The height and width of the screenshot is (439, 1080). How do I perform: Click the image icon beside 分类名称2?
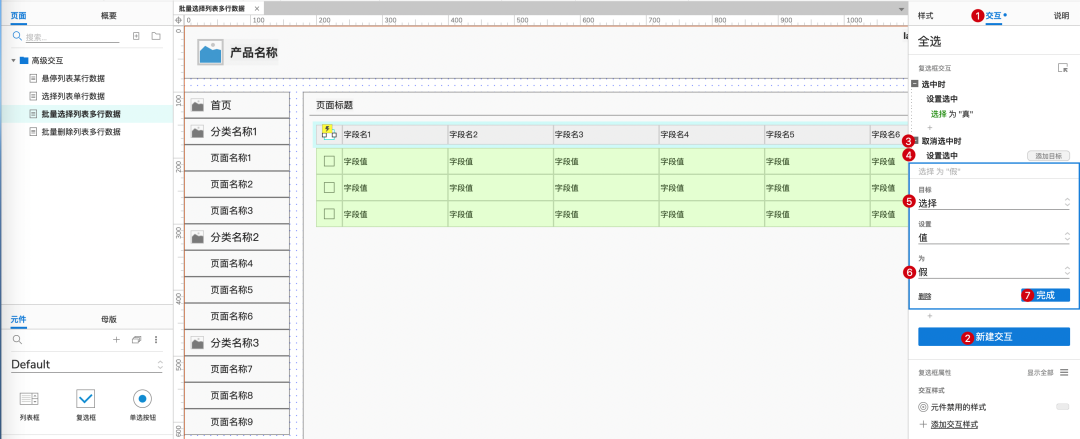(x=197, y=237)
